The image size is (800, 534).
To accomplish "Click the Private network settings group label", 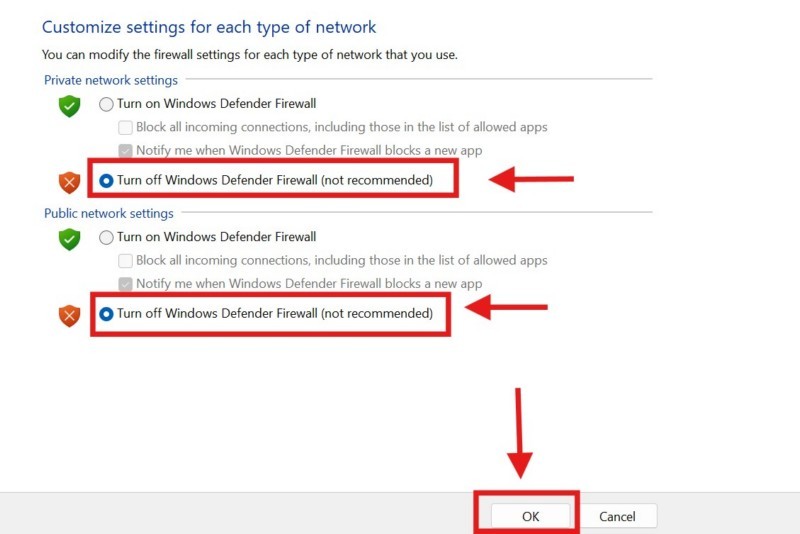I will point(111,80).
